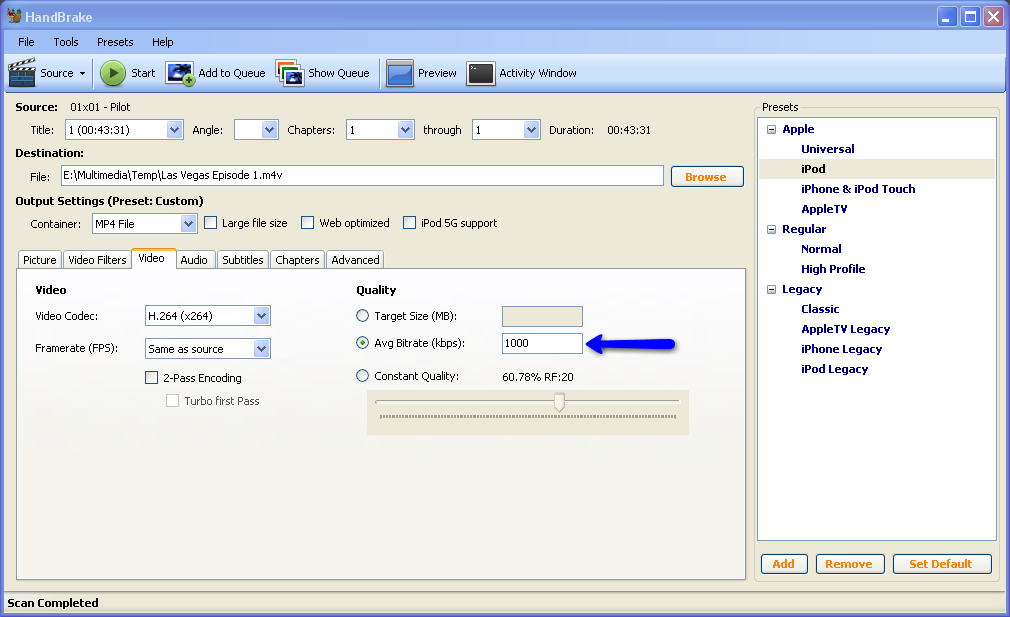Switch to the Video Filters tab

coord(97,260)
